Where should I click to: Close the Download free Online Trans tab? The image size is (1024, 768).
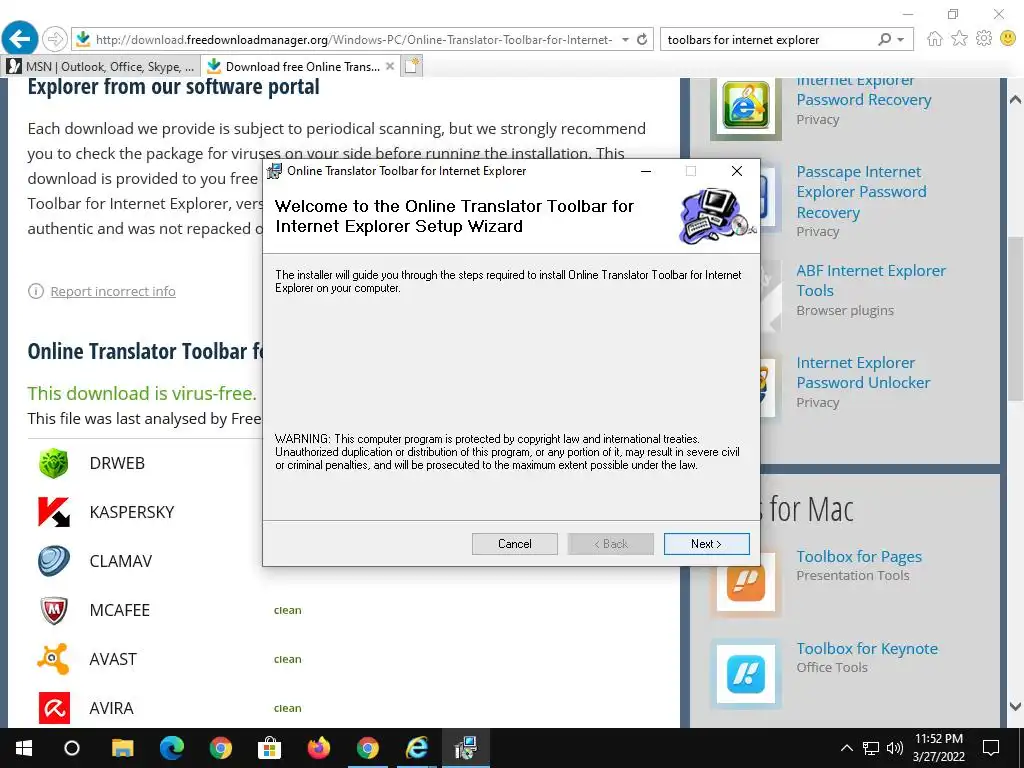click(x=390, y=67)
